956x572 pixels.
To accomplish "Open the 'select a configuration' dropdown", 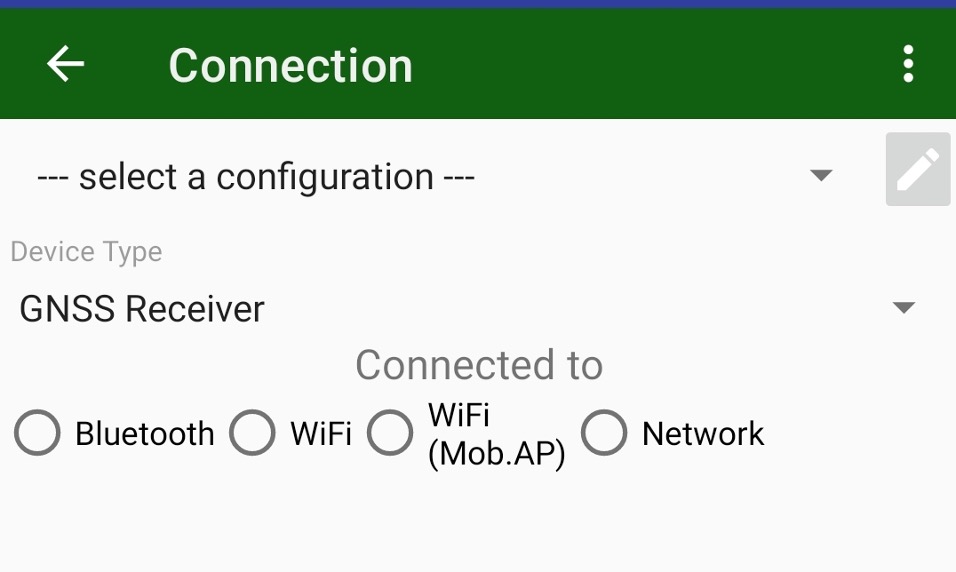I will tap(437, 176).
